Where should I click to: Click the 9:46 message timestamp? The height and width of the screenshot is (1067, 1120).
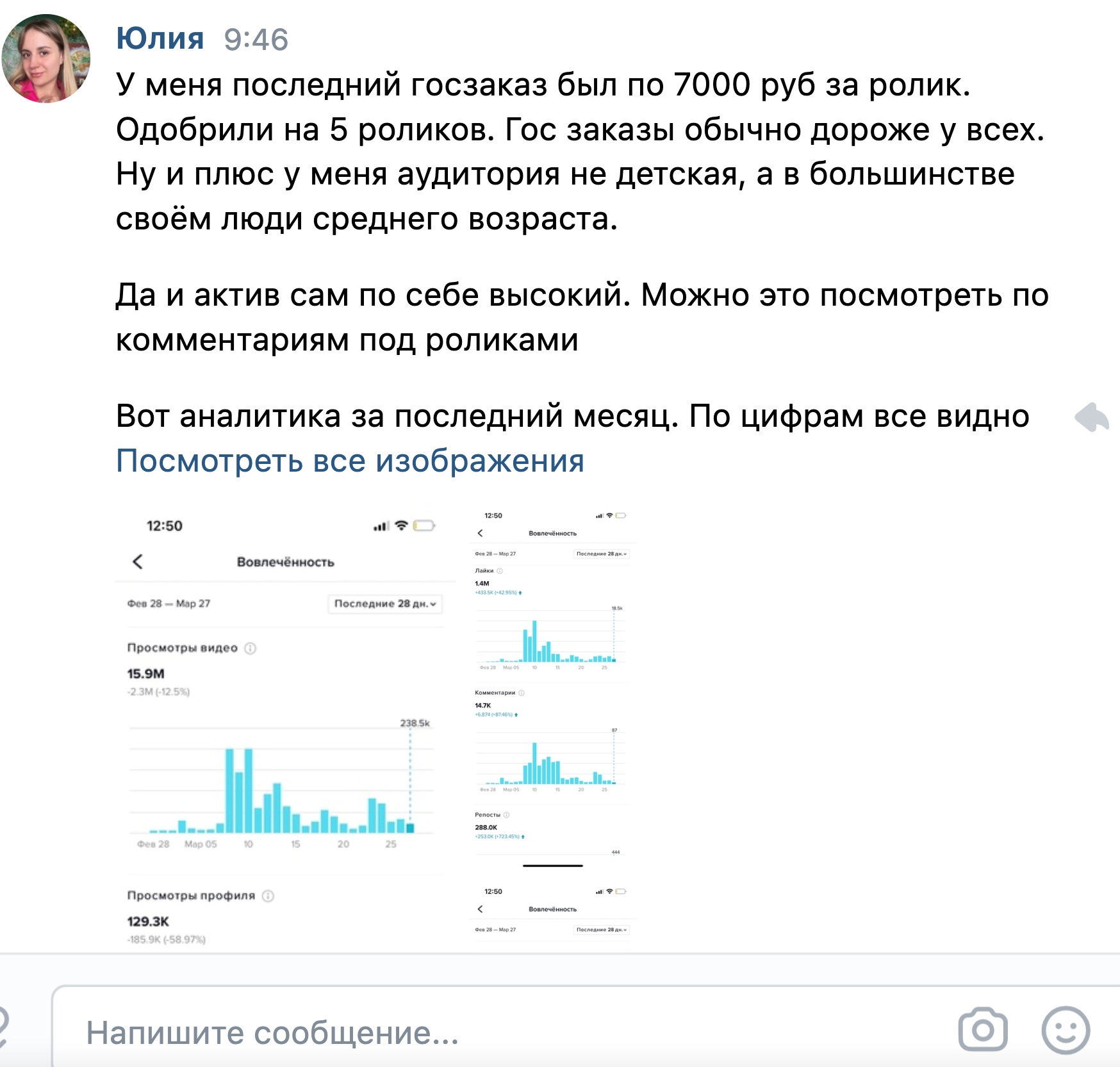pyautogui.click(x=255, y=37)
